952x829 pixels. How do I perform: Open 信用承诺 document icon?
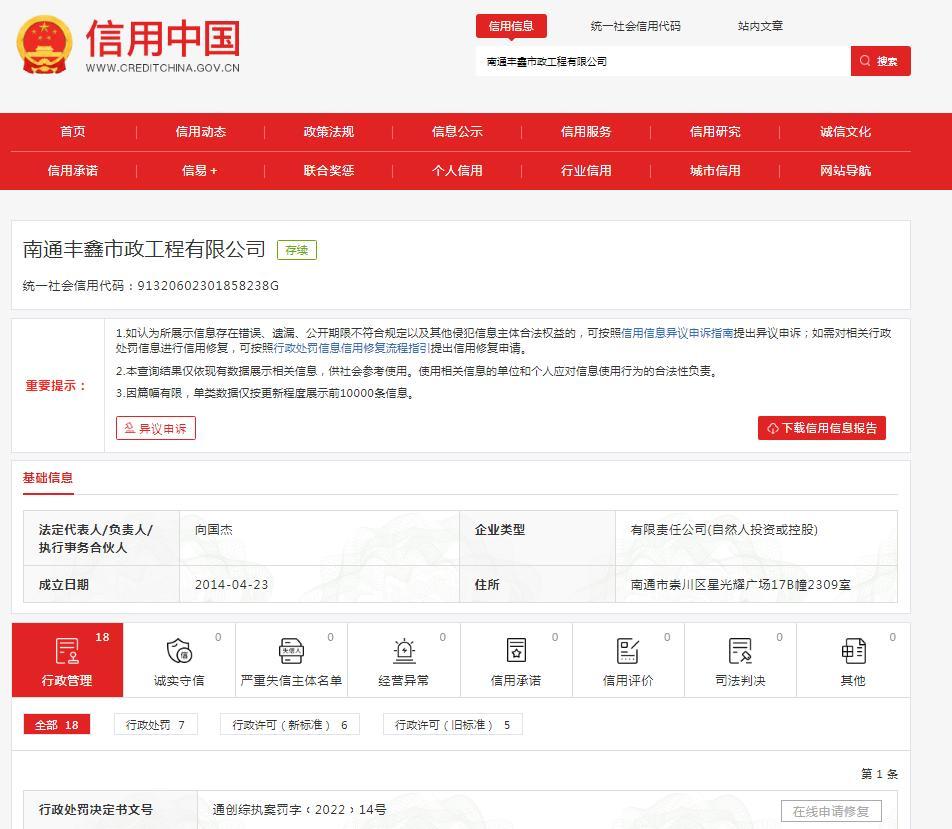click(516, 650)
